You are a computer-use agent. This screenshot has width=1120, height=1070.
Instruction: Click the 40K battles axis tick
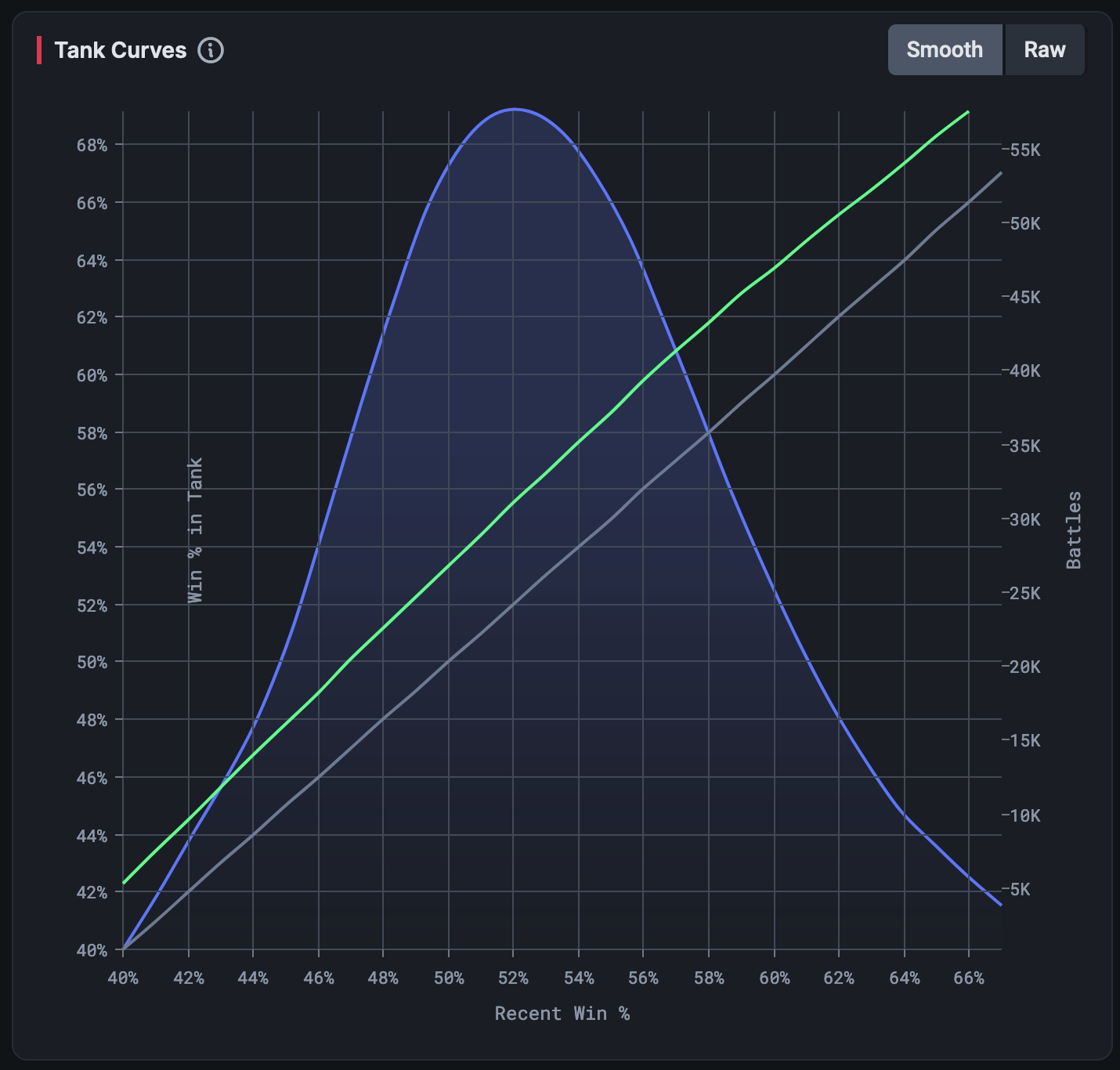[x=1024, y=371]
